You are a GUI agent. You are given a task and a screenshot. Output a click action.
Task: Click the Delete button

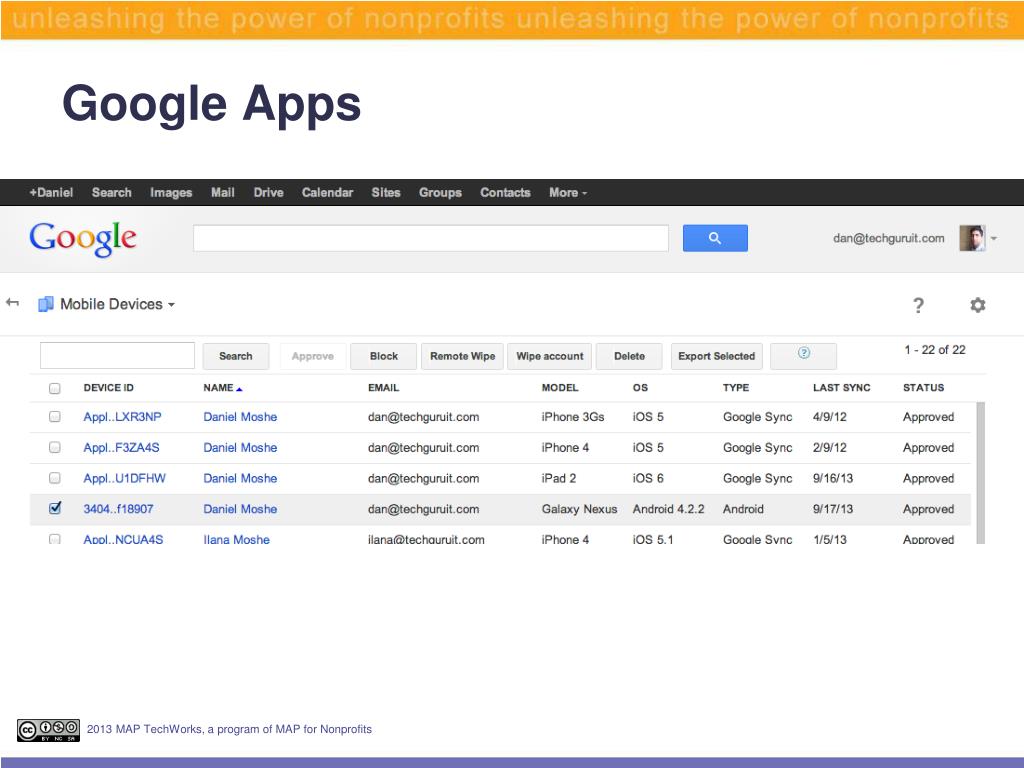tap(630, 356)
